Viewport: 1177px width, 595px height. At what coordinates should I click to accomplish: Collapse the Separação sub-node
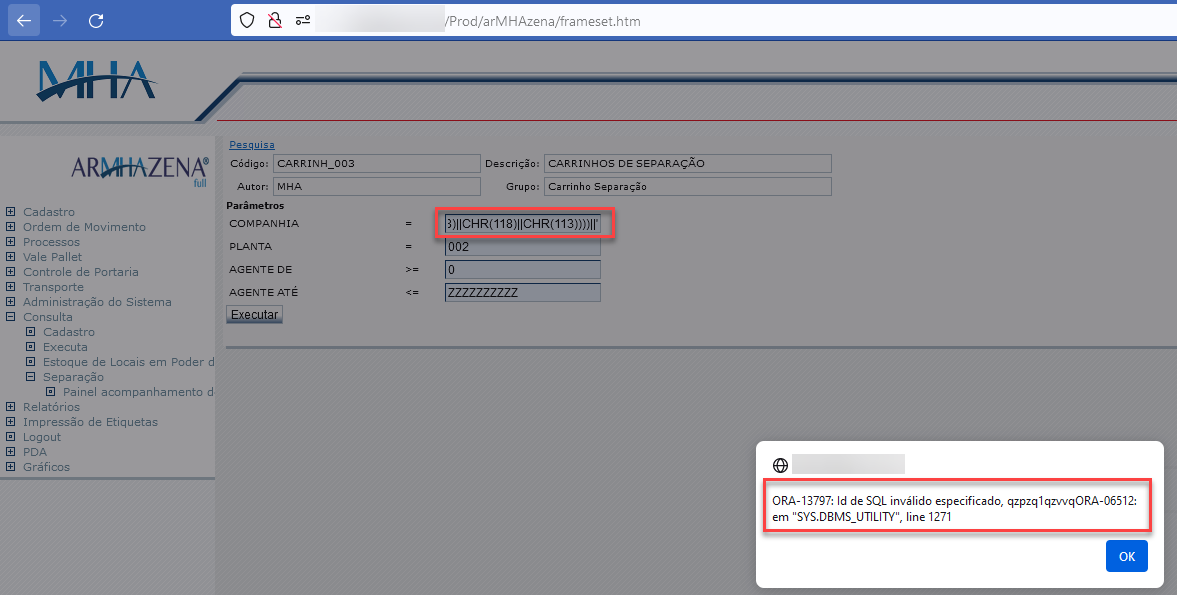(31, 377)
